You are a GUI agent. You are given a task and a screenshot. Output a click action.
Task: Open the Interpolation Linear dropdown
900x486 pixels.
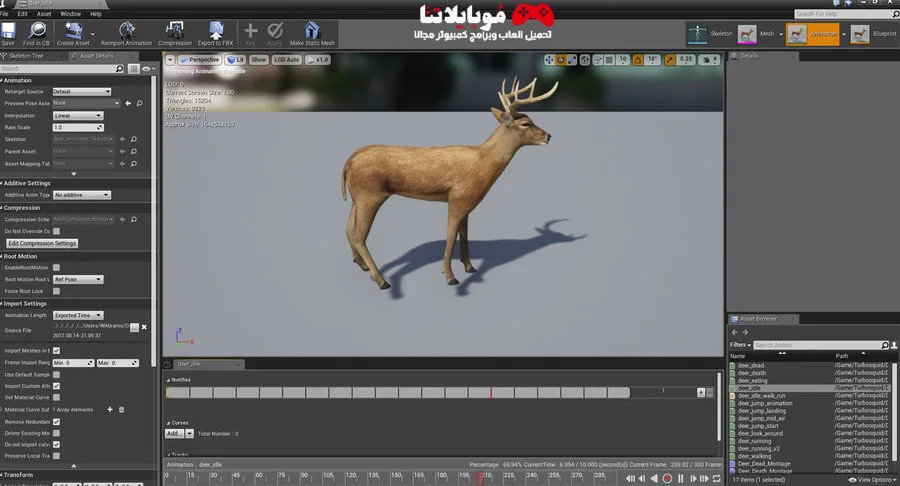[x=77, y=115]
